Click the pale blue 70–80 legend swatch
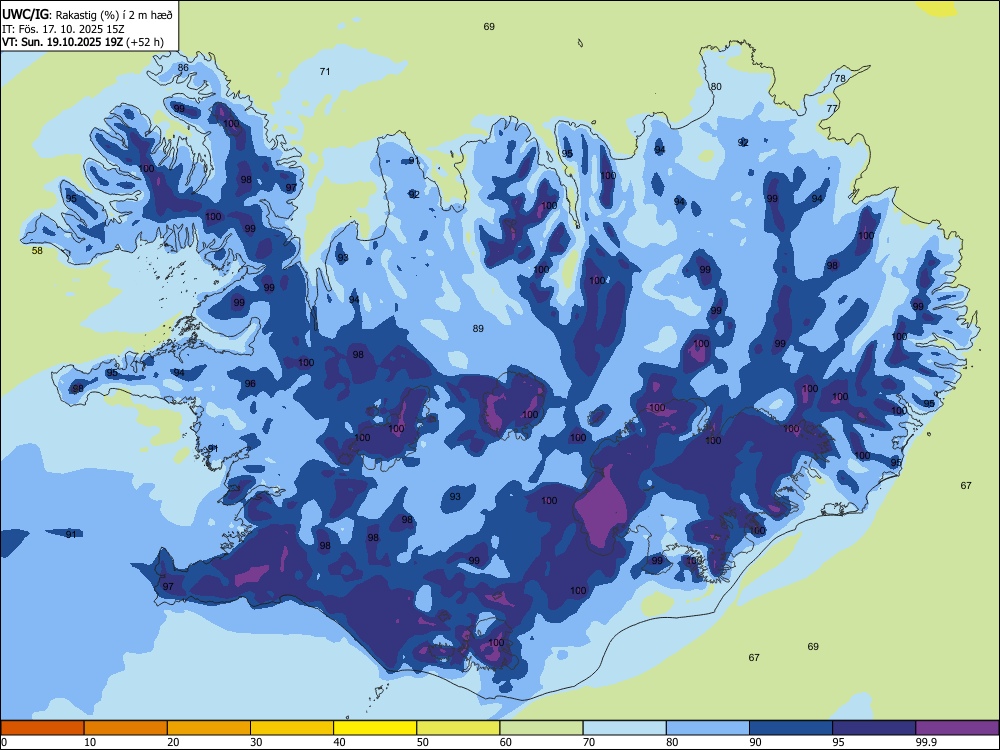1000x750 pixels. [x=624, y=728]
